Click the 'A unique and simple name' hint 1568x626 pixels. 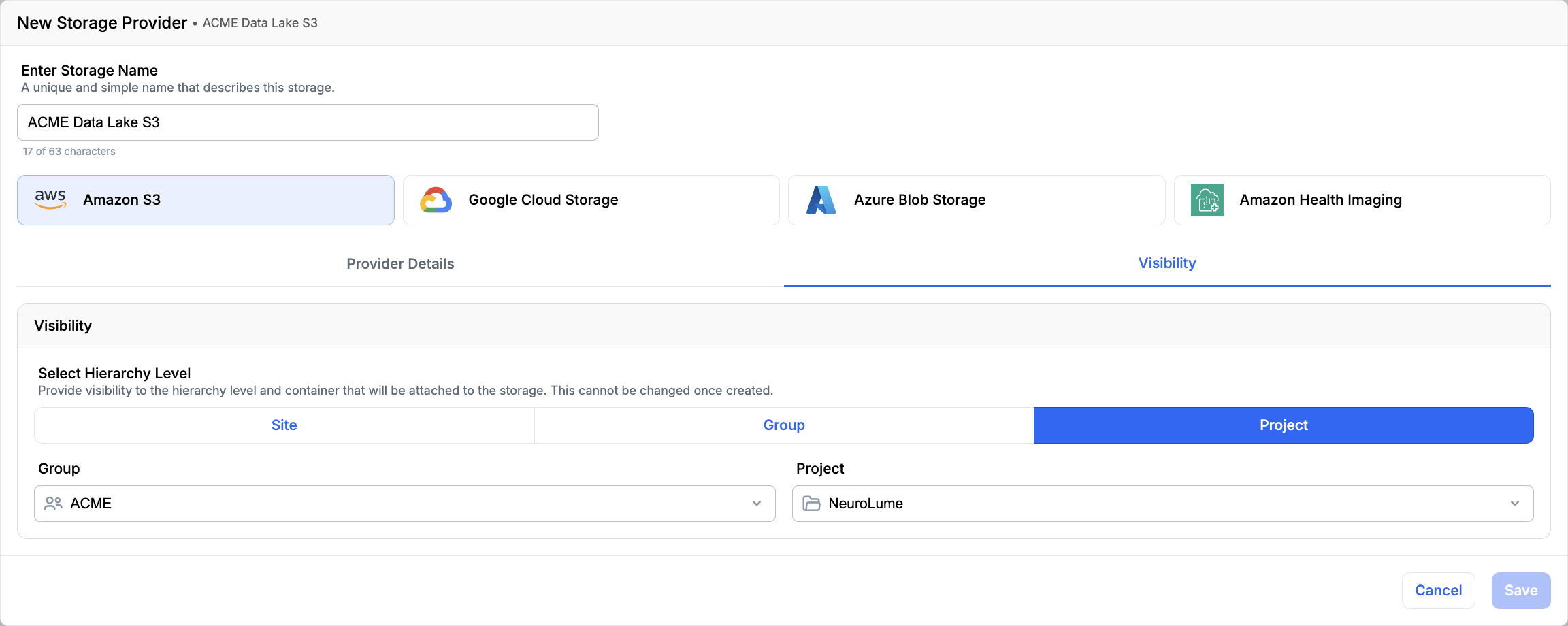click(x=178, y=88)
